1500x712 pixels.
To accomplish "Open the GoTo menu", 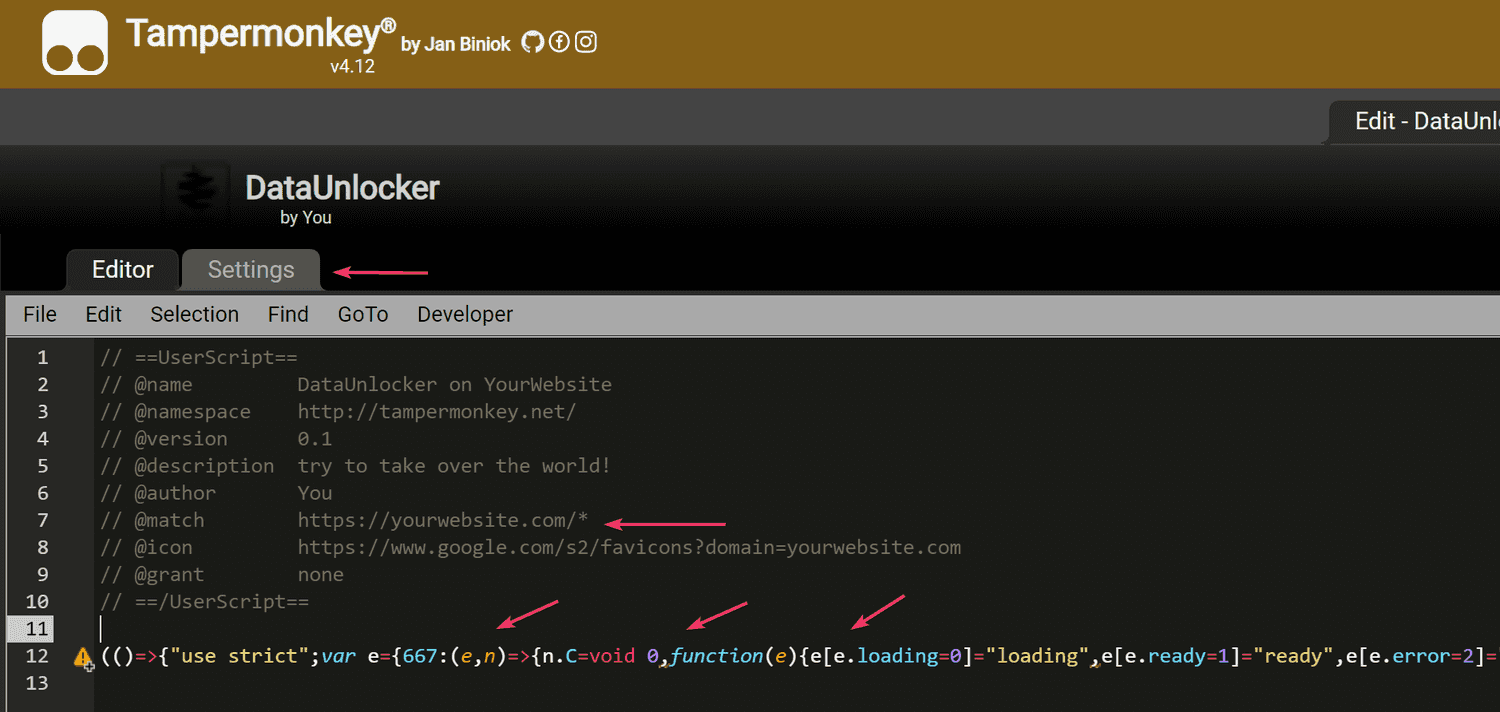I will point(362,314).
